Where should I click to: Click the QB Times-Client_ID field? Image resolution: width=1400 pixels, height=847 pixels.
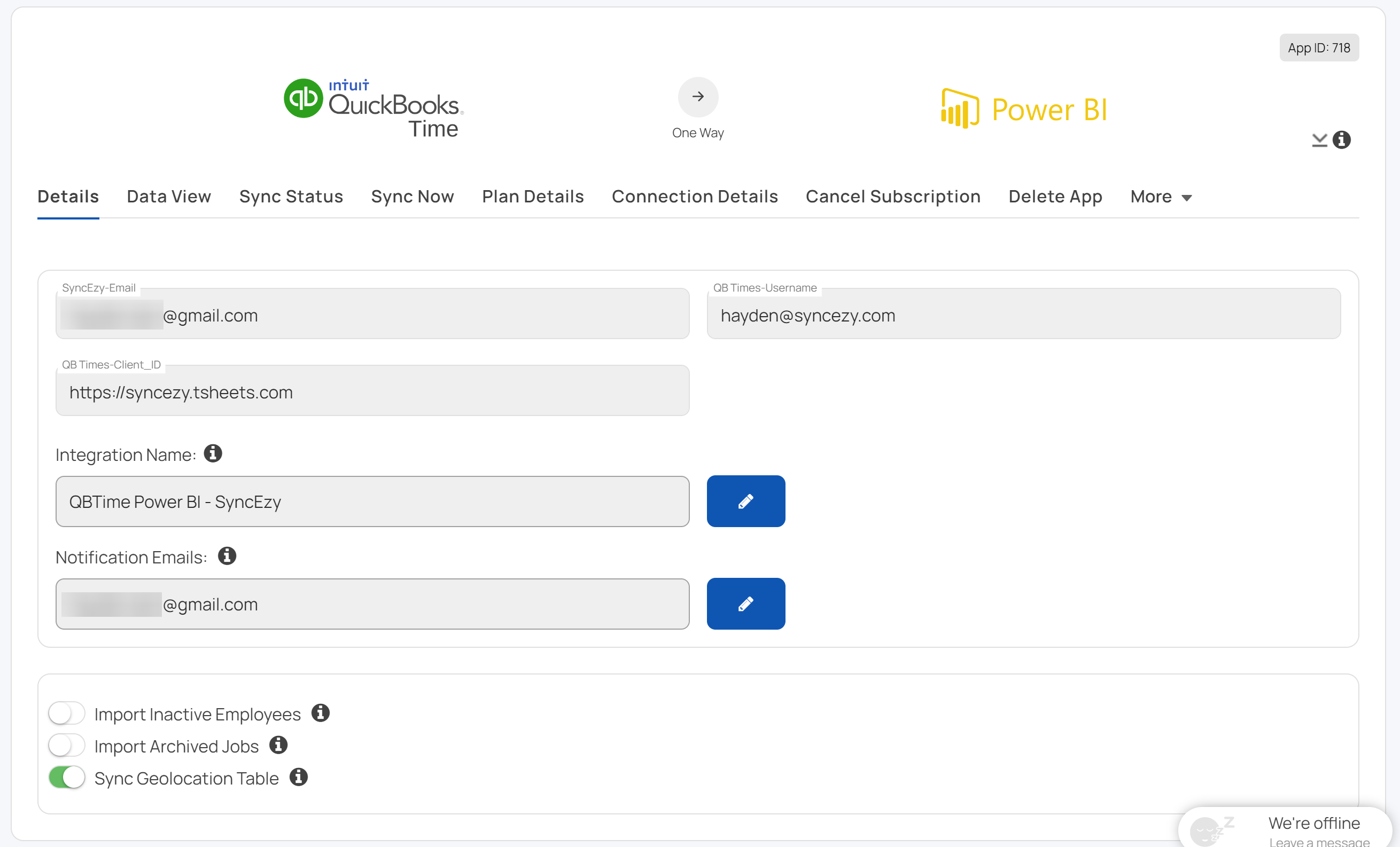tap(372, 391)
